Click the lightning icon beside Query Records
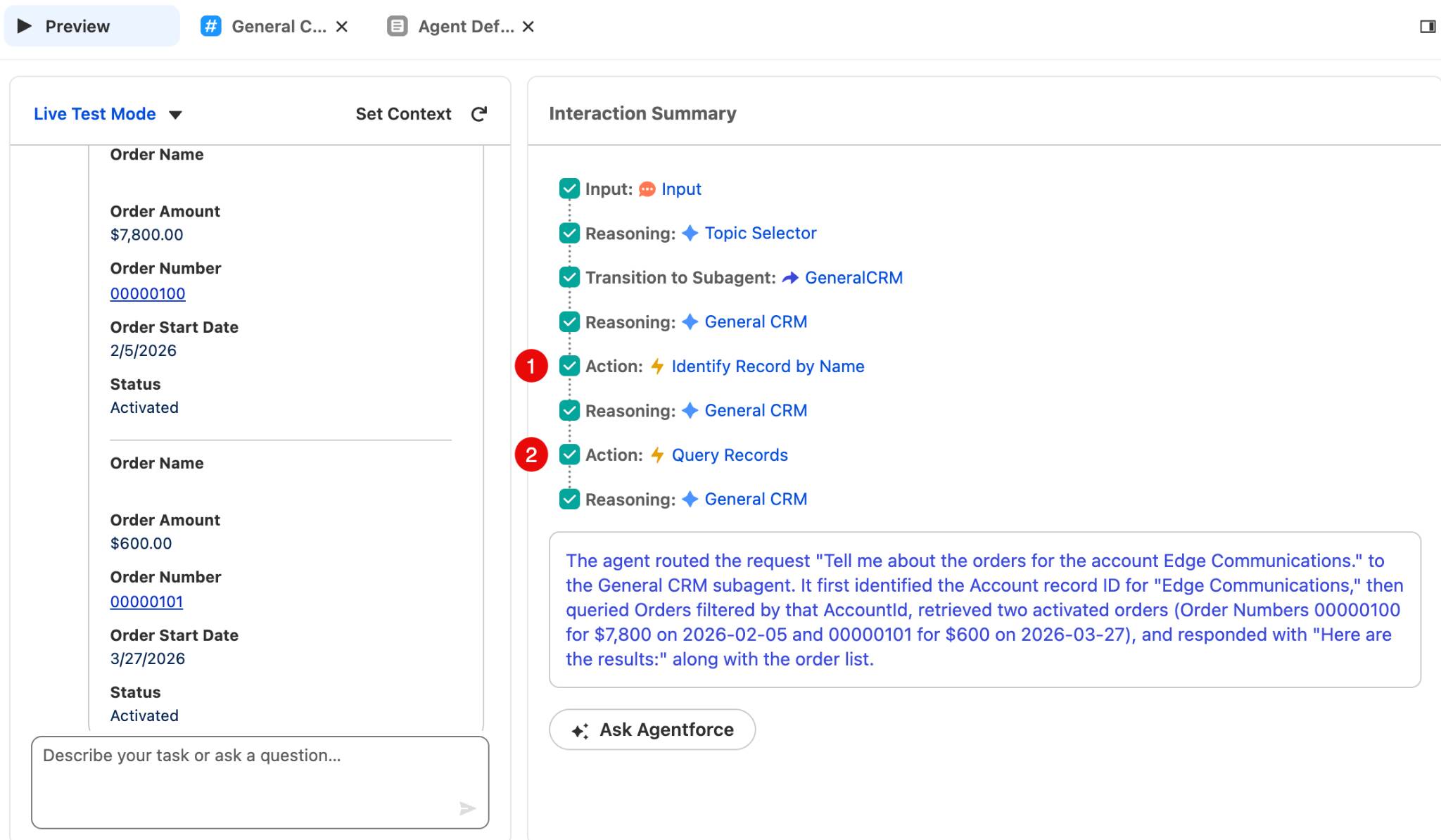Image resolution: width=1441 pixels, height=840 pixels. 657,455
